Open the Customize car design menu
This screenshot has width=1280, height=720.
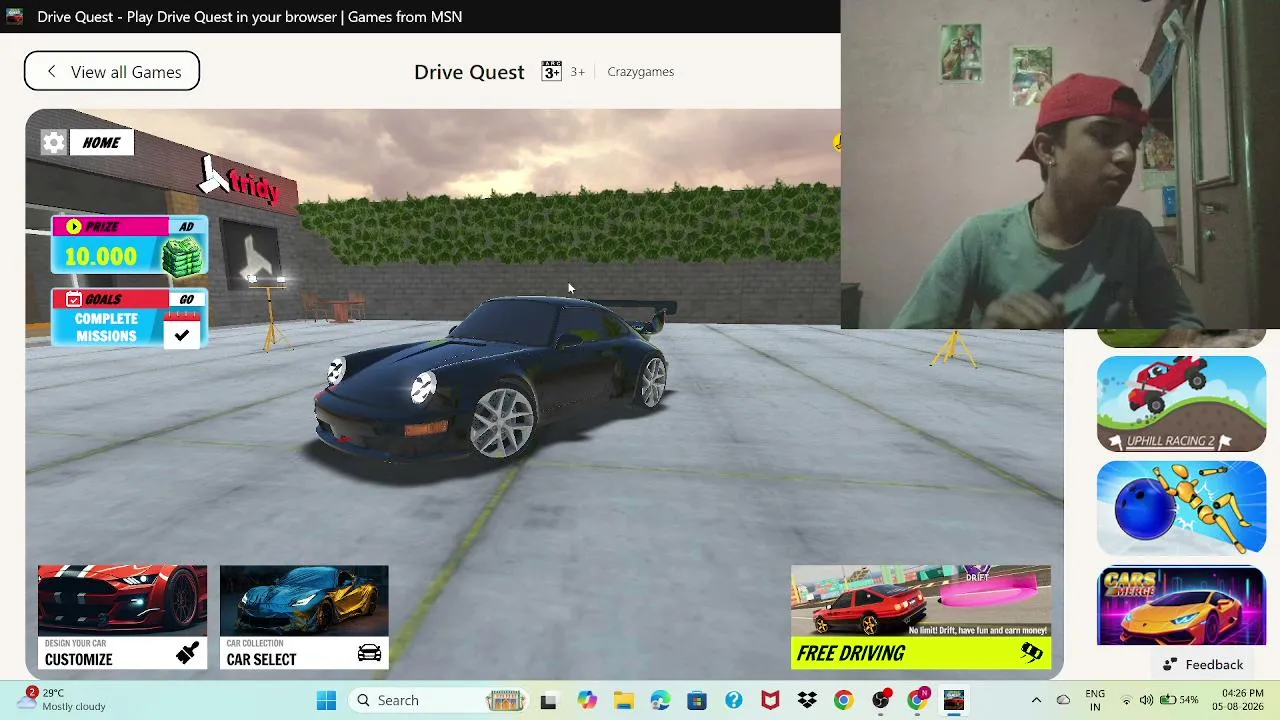click(x=122, y=617)
